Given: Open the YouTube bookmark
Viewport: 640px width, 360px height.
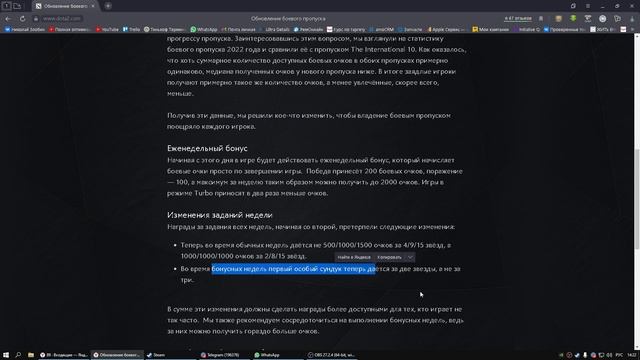Looking at the screenshot, I should tap(107, 29).
